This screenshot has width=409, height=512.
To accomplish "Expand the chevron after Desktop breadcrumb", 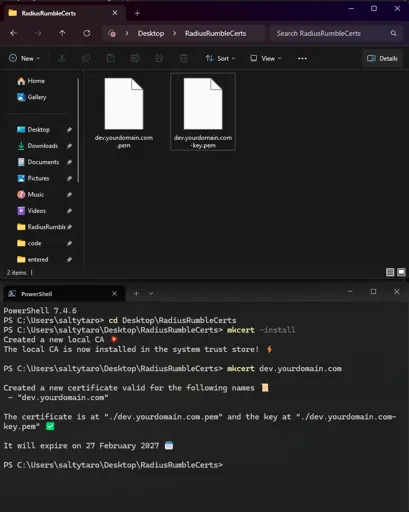I will [174, 33].
